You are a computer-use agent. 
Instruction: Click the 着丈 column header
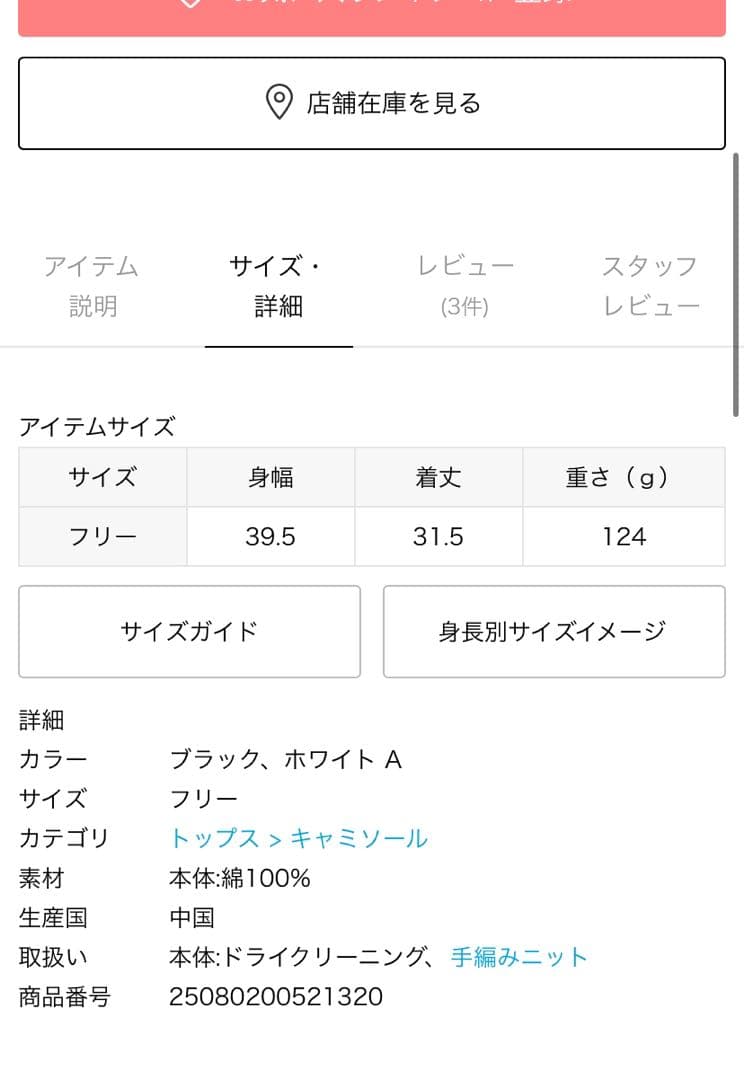pyautogui.click(x=438, y=478)
